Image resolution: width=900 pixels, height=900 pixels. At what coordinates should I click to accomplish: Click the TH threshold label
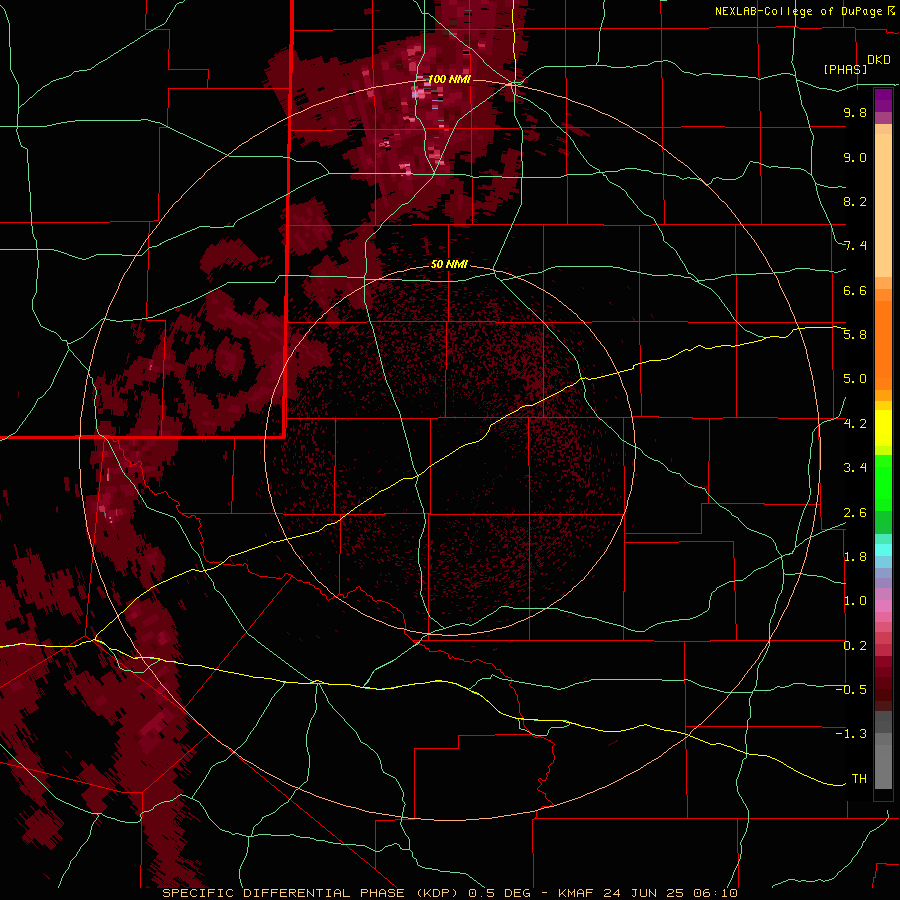pos(859,779)
